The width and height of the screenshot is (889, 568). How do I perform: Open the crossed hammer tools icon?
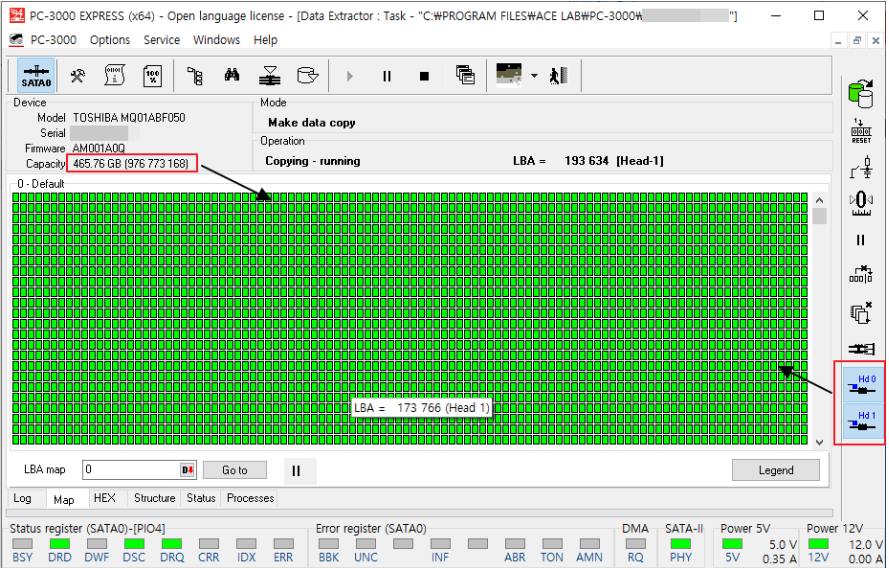78,75
